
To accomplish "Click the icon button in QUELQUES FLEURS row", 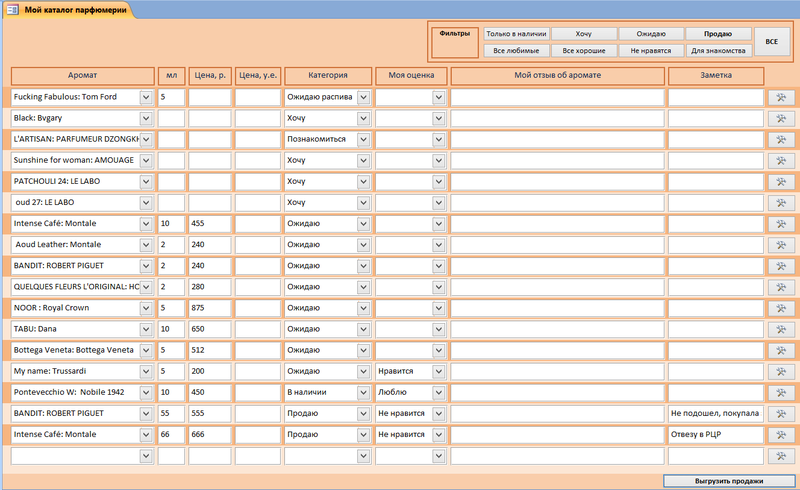I will coord(781,287).
